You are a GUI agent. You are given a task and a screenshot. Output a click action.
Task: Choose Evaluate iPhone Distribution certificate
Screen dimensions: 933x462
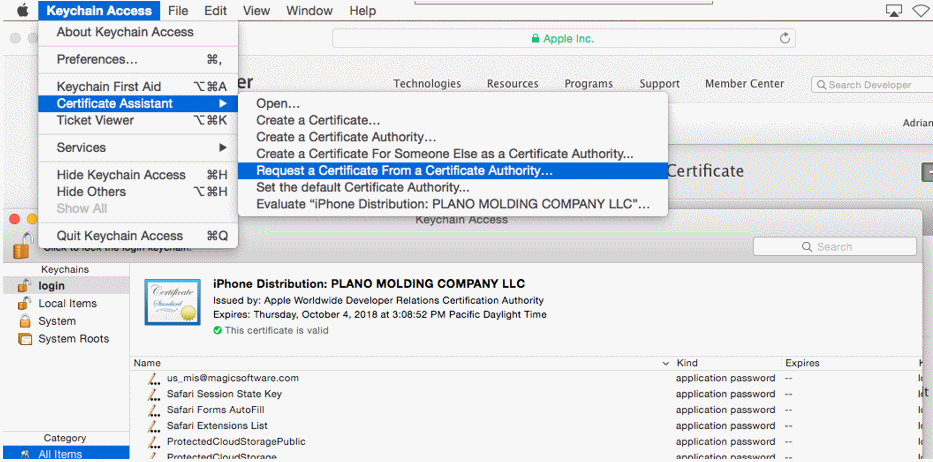[453, 204]
